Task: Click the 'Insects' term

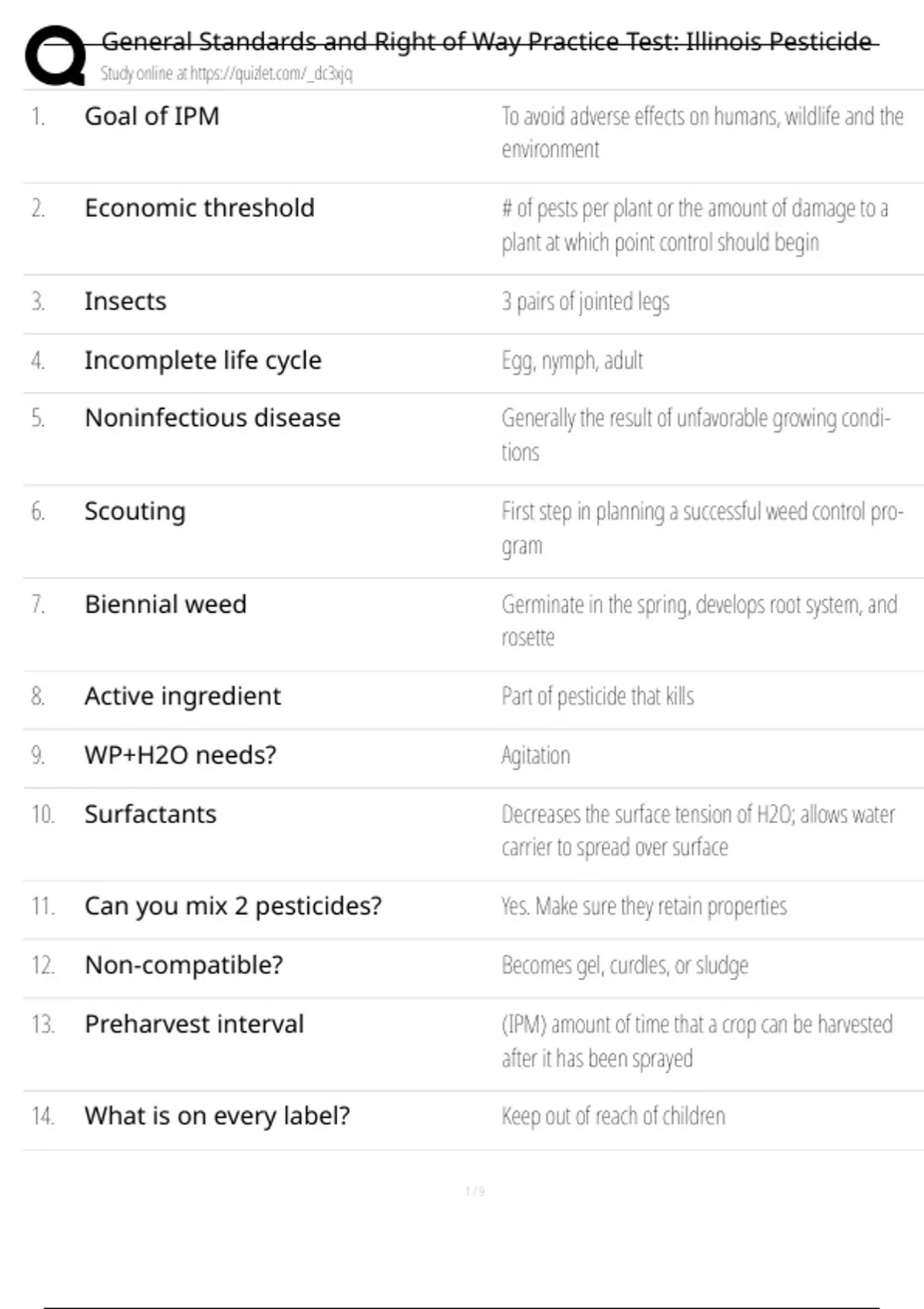Action: [126, 301]
